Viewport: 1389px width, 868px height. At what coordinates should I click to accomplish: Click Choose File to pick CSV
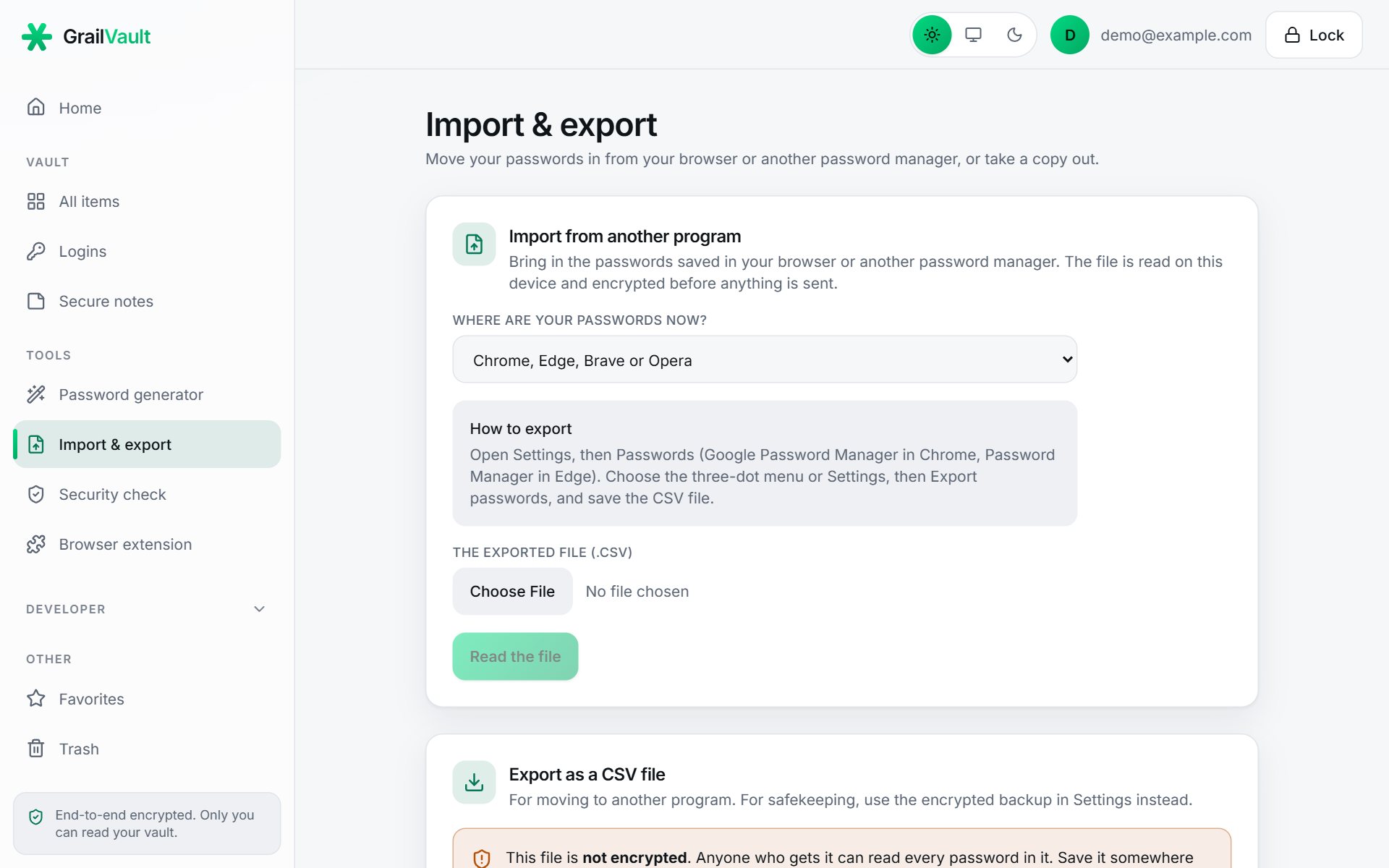tap(512, 591)
